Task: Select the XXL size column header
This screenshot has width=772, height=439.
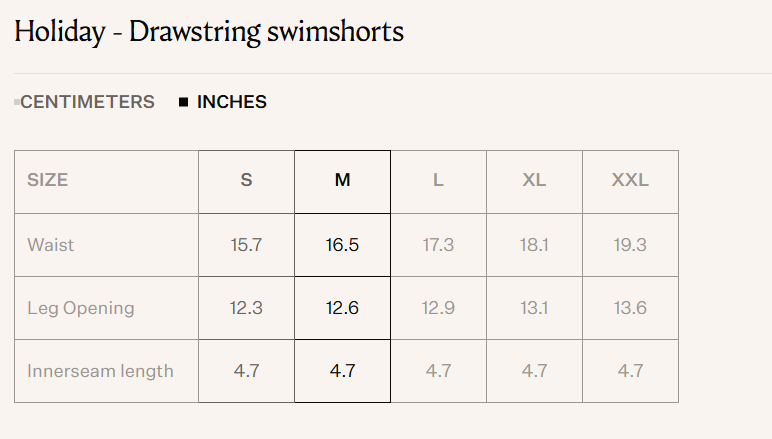Action: point(630,181)
